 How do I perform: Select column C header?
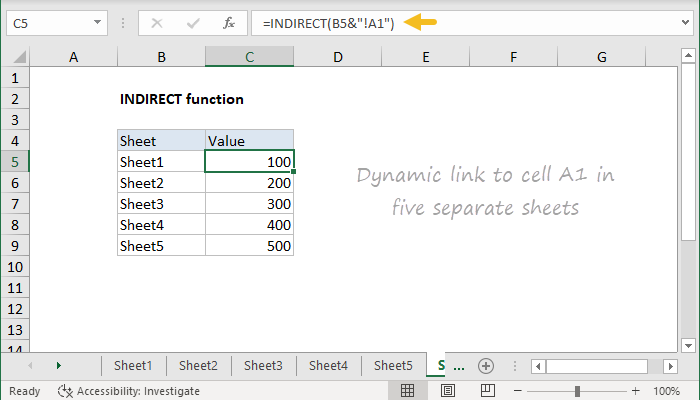250,57
